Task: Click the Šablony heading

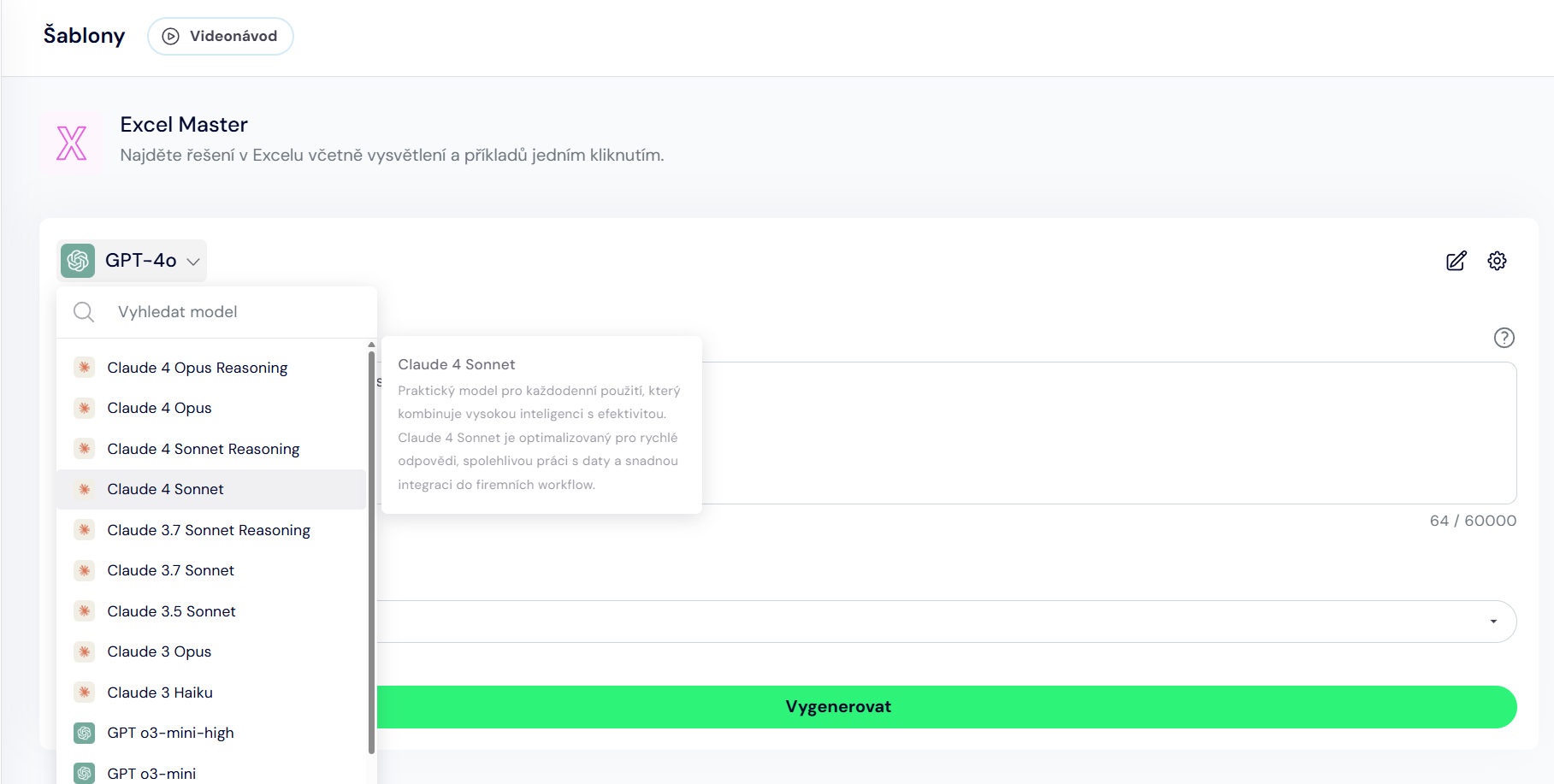Action: tap(84, 35)
